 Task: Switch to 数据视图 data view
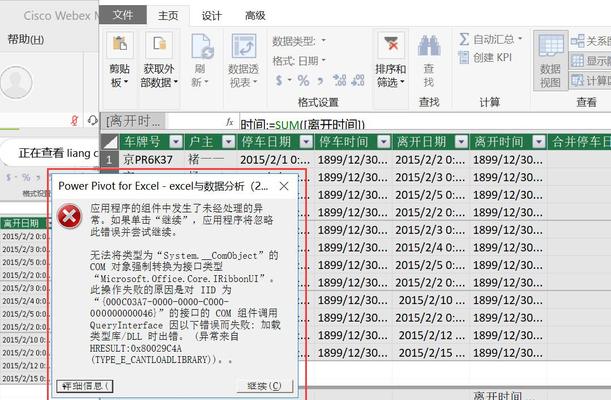tap(550, 60)
